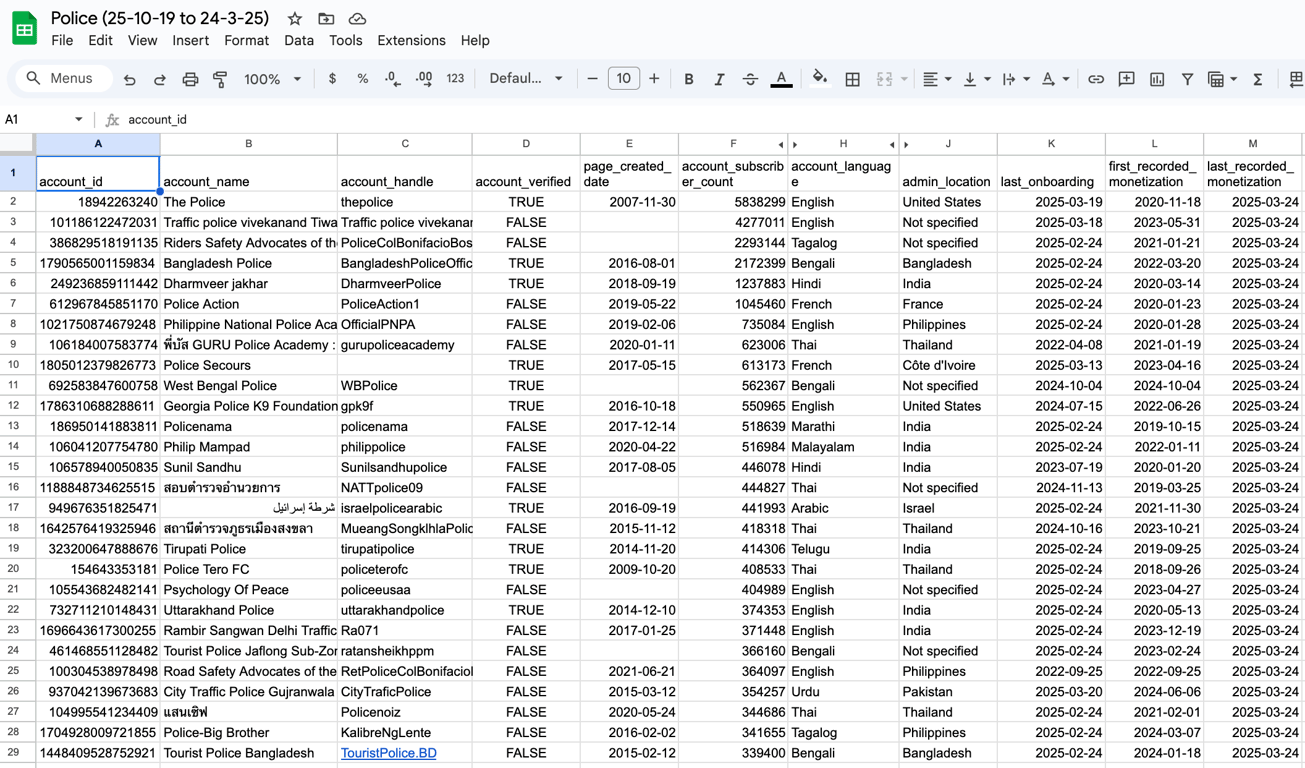Open the TouristPolice.BD link
This screenshot has width=1305, height=768.
(x=388, y=753)
